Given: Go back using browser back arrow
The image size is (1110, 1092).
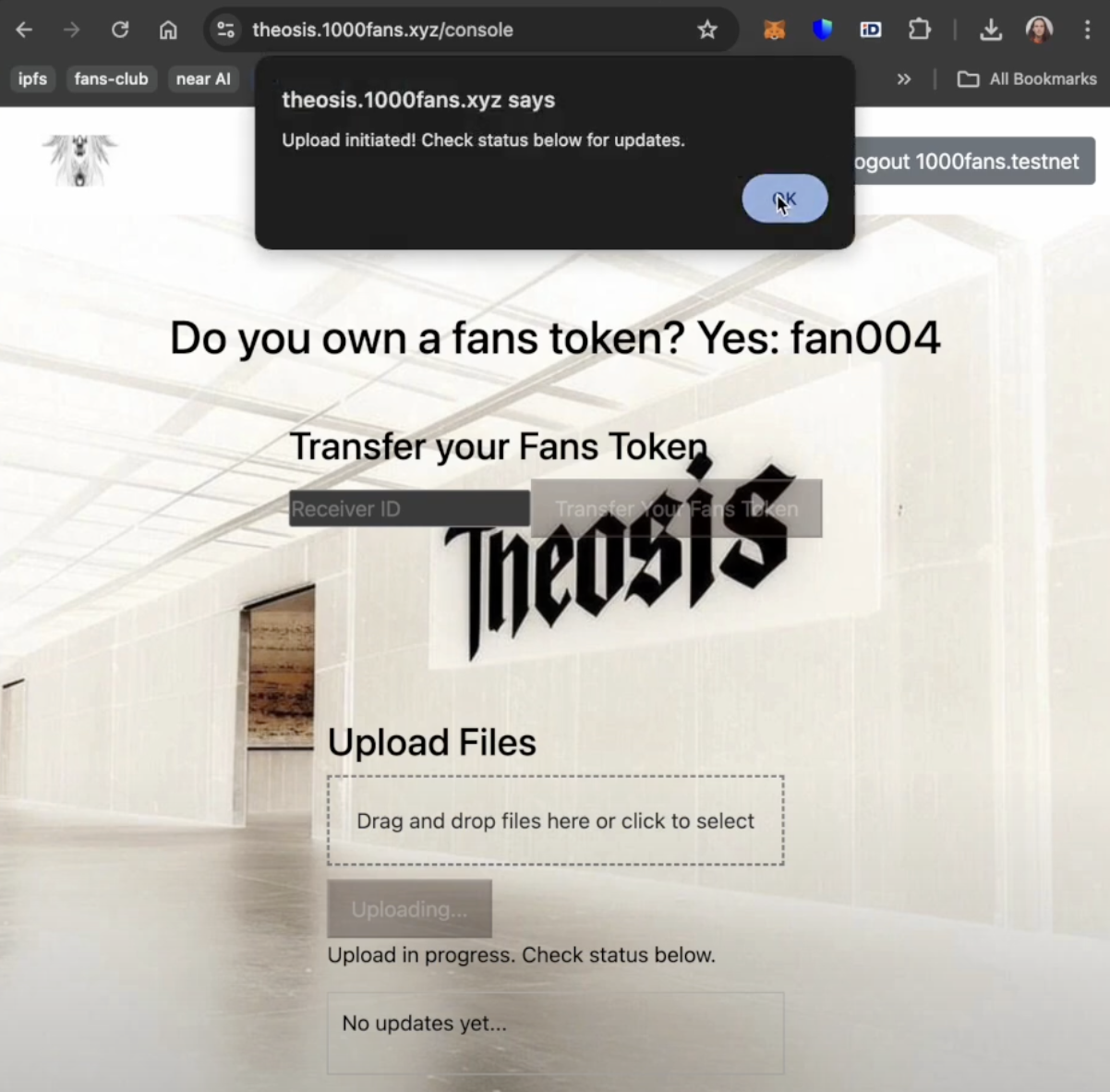Looking at the screenshot, I should click(25, 30).
